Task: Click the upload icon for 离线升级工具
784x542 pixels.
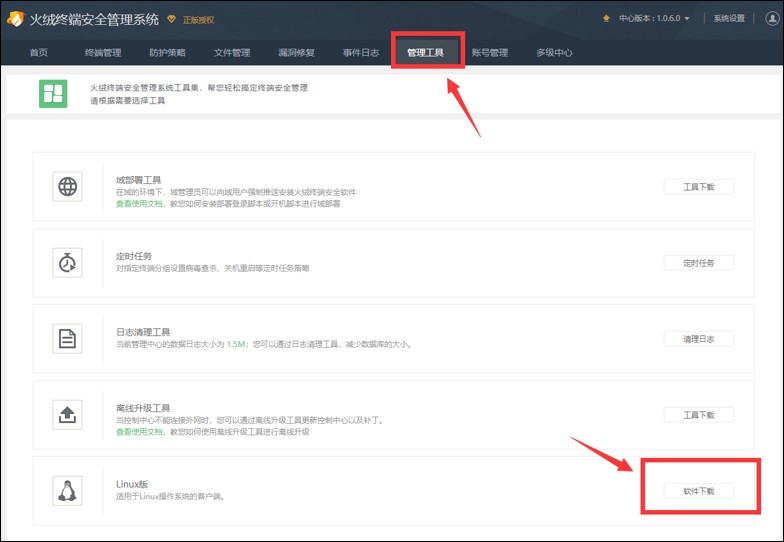Action: click(68, 414)
